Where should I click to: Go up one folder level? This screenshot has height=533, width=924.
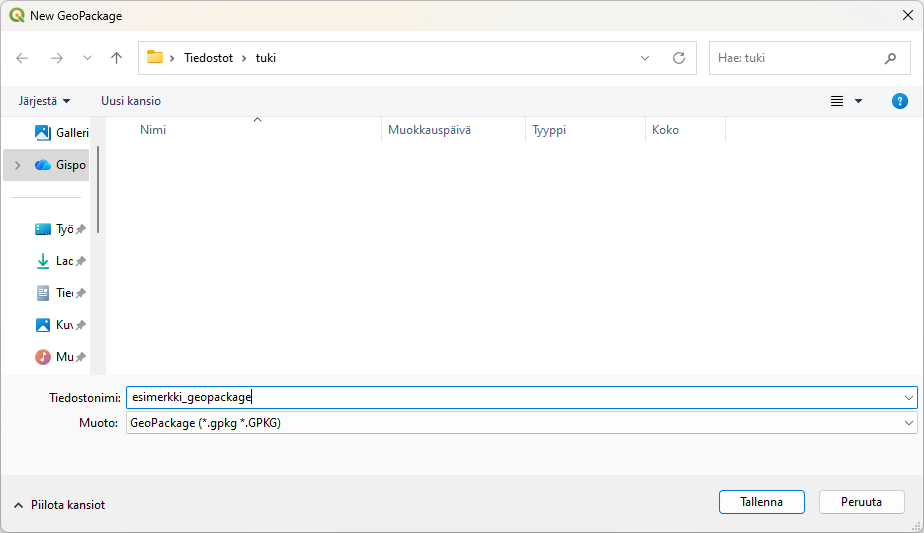117,58
